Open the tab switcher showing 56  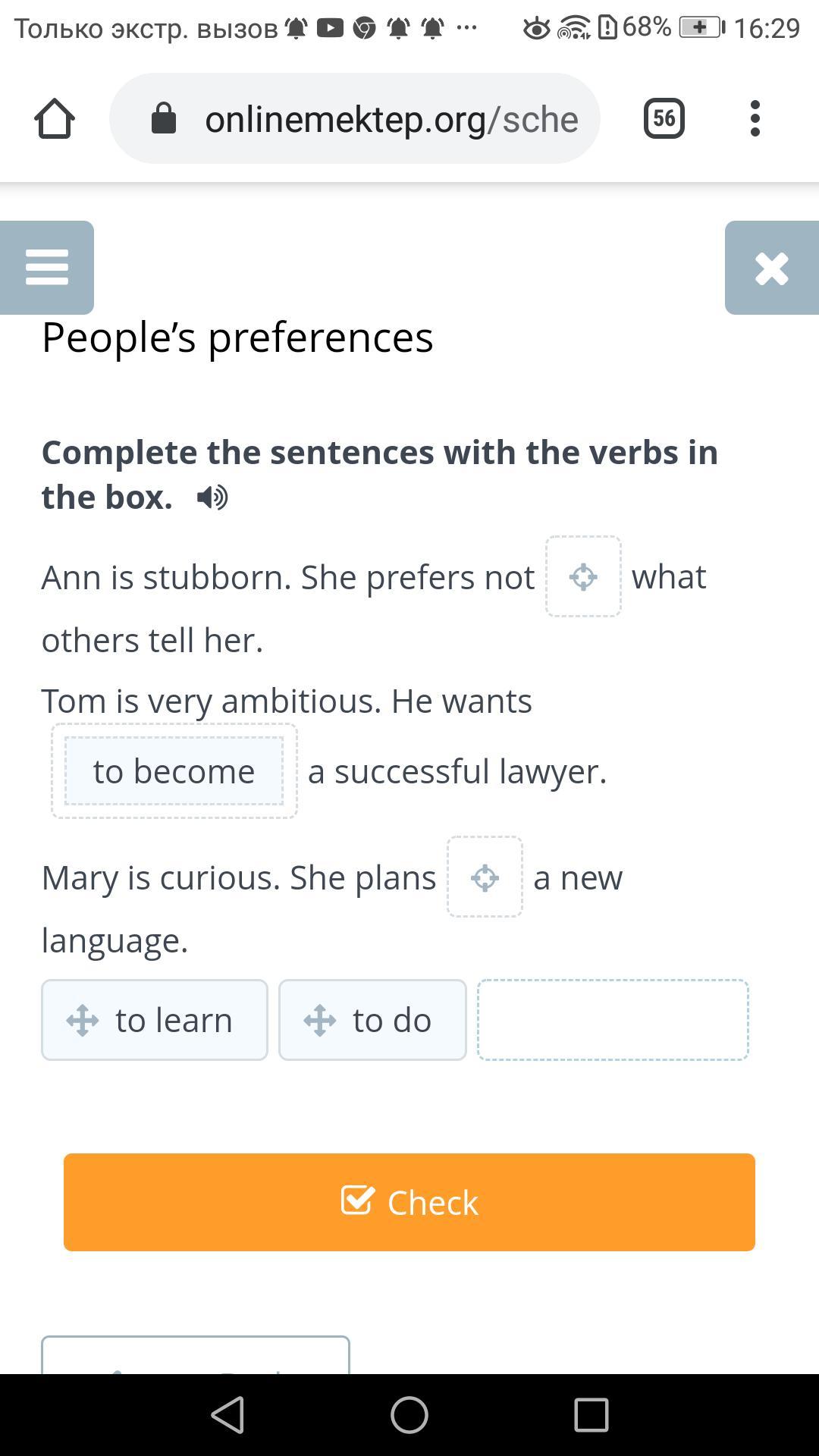click(664, 118)
